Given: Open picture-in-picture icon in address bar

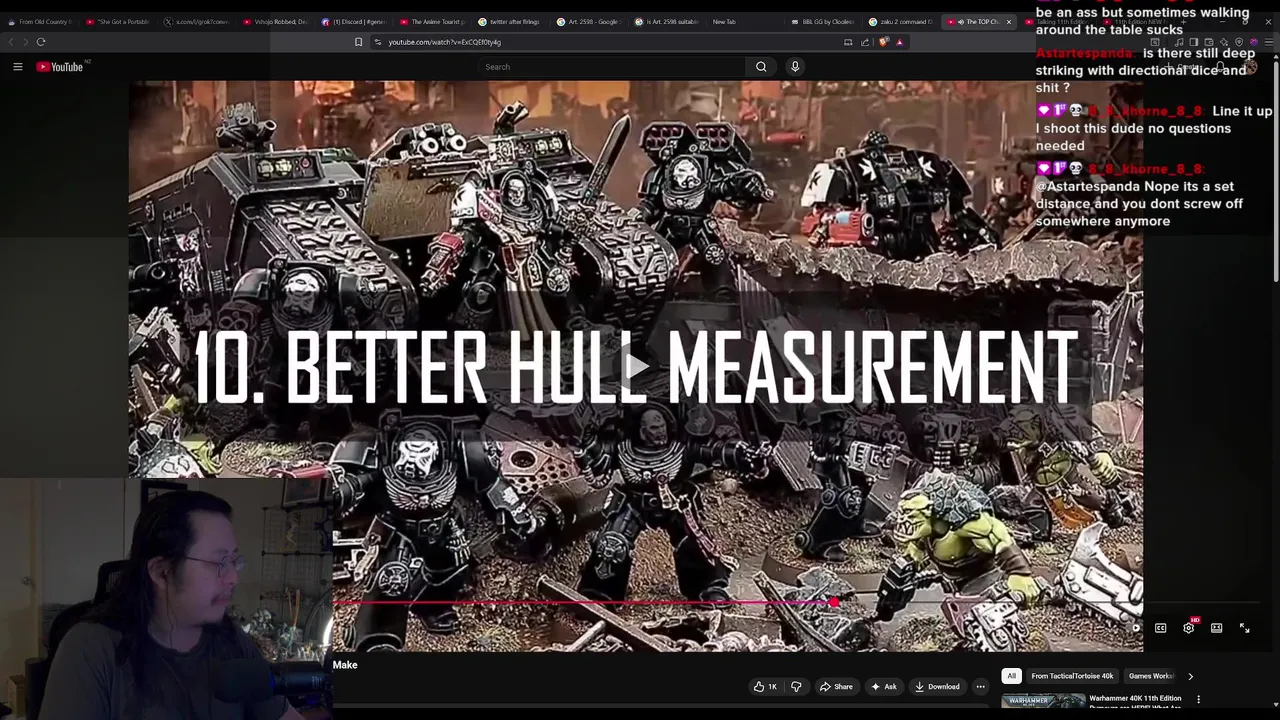Looking at the screenshot, I should [848, 42].
